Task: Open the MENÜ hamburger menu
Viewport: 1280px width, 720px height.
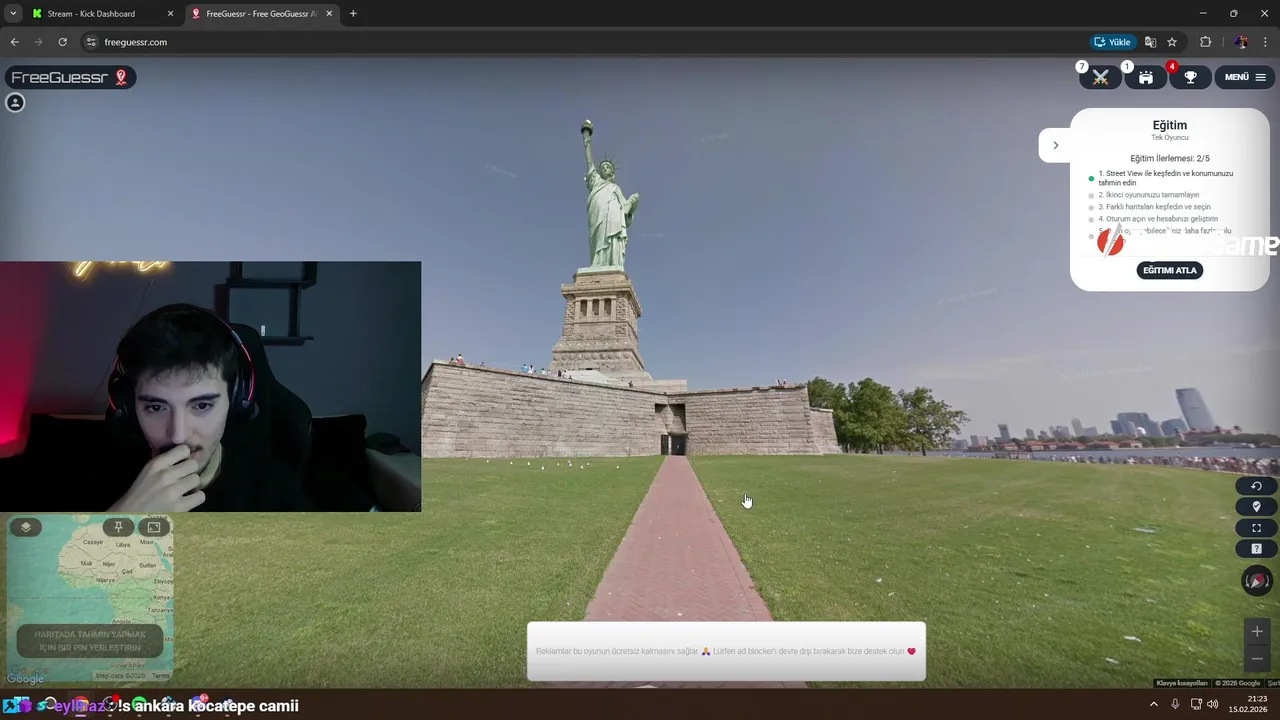Action: click(x=1245, y=77)
